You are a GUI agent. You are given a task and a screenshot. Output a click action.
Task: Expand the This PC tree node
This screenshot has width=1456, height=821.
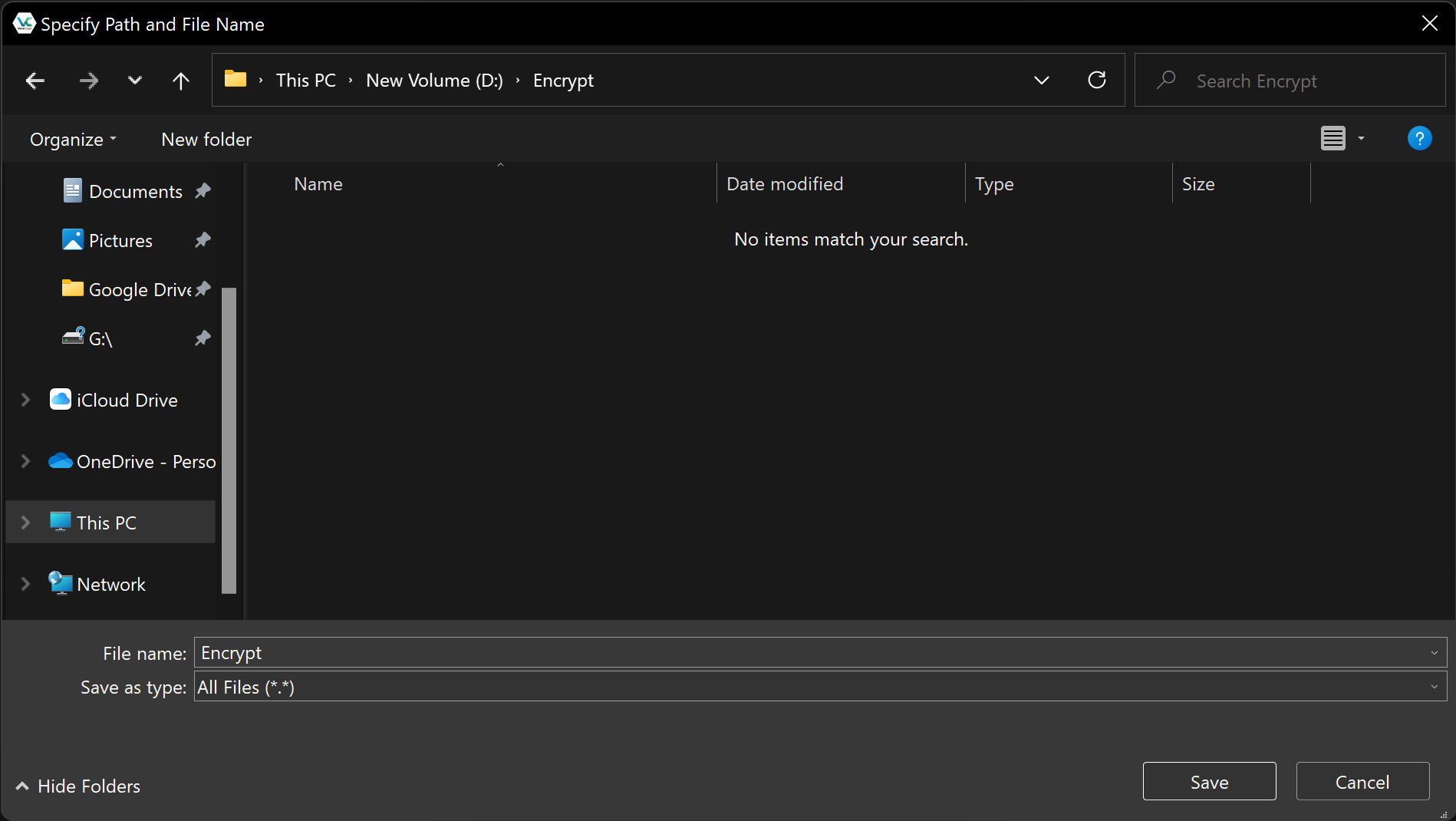coord(25,523)
